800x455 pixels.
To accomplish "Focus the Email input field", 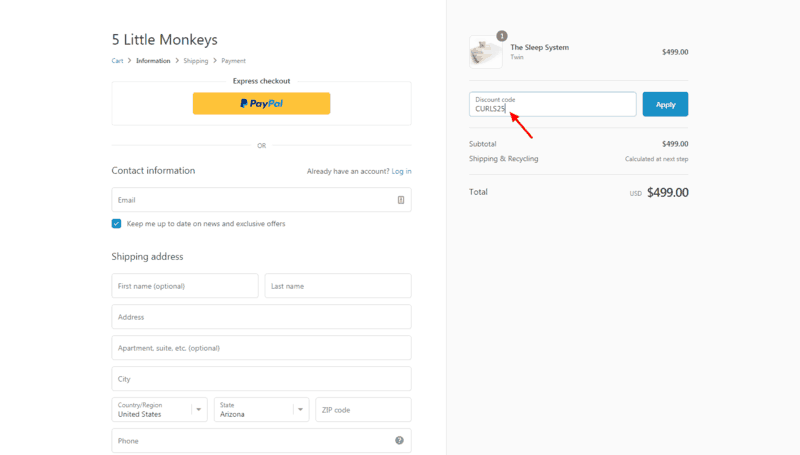I will tap(261, 200).
